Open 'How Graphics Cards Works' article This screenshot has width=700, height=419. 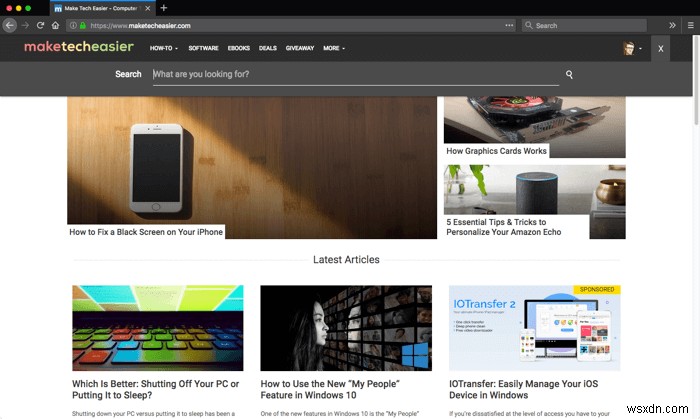(496, 151)
